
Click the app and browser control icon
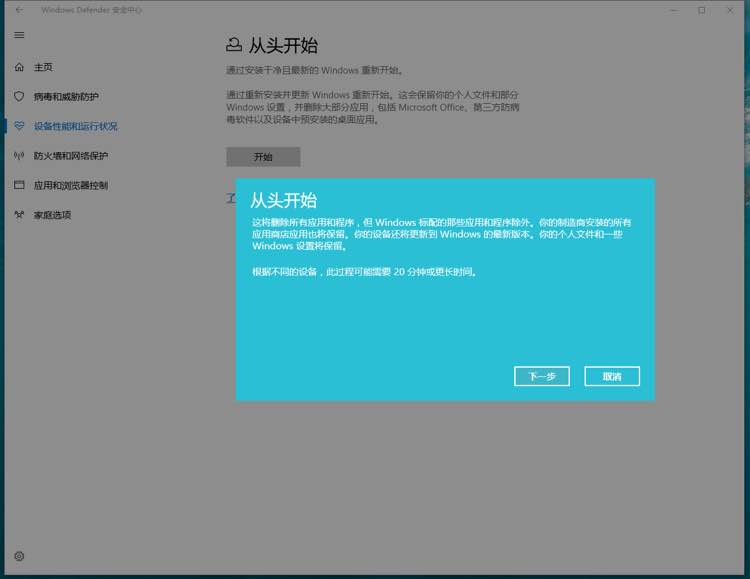(19, 185)
